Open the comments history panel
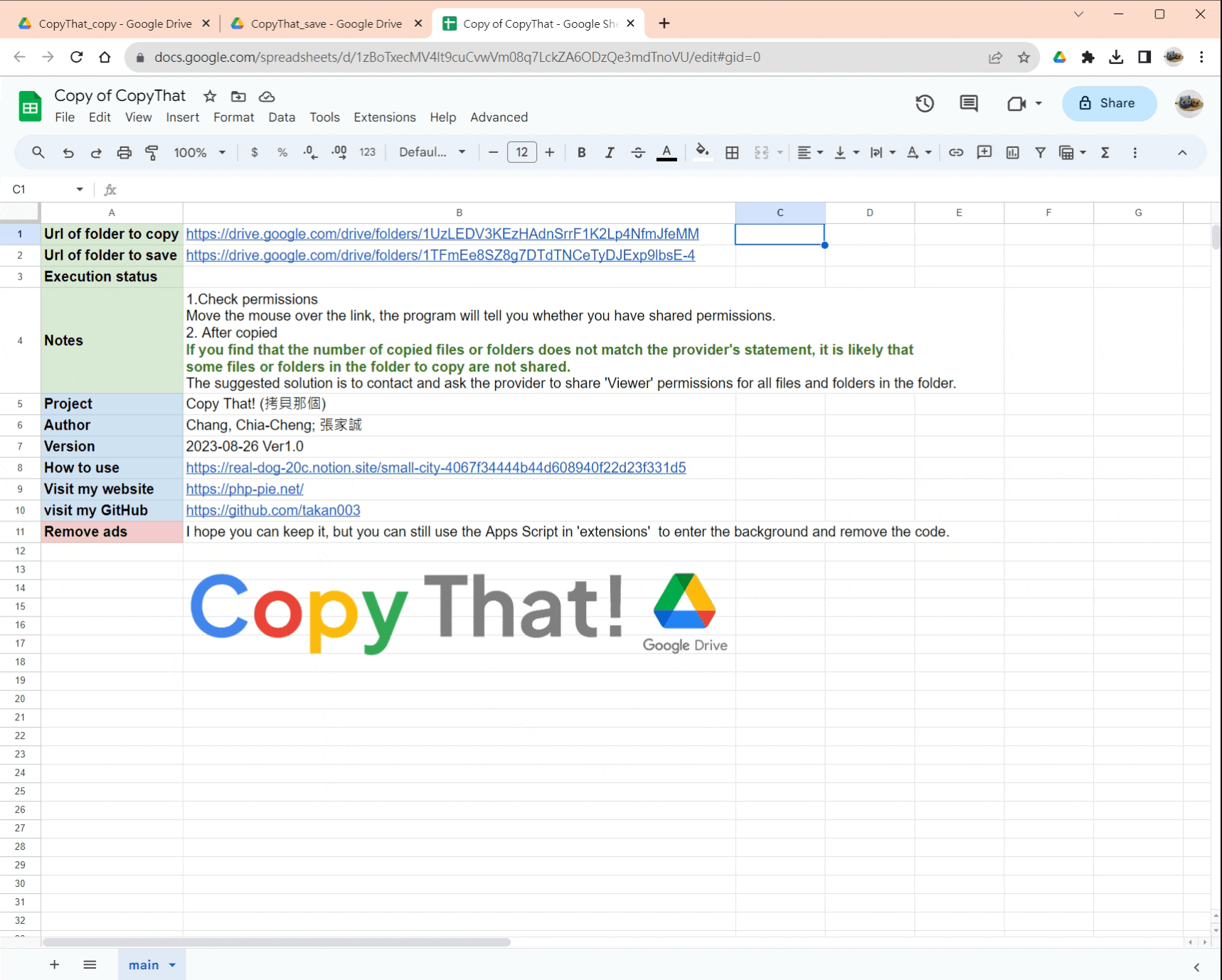The image size is (1222, 980). (969, 104)
